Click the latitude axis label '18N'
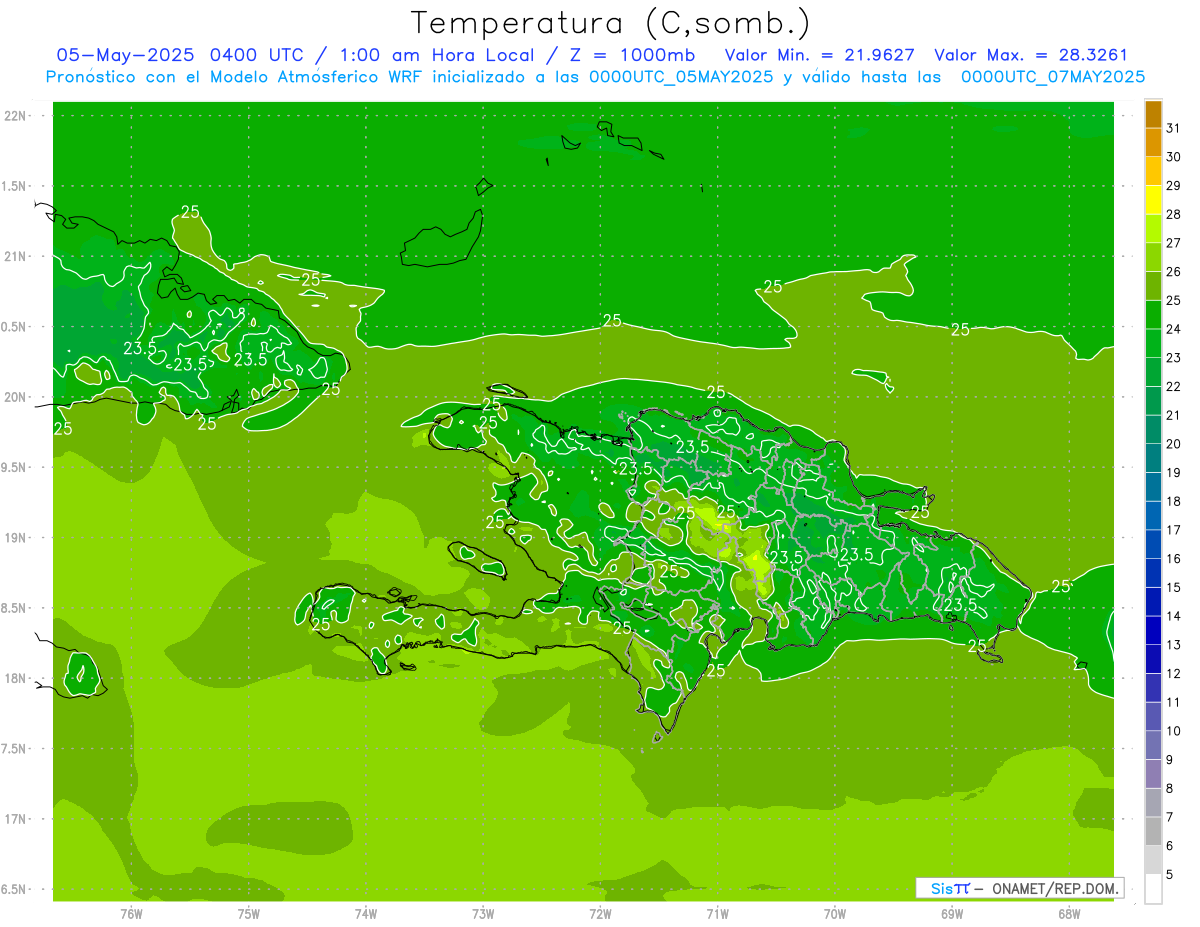The width and height of the screenshot is (1200, 927). pyautogui.click(x=15, y=678)
